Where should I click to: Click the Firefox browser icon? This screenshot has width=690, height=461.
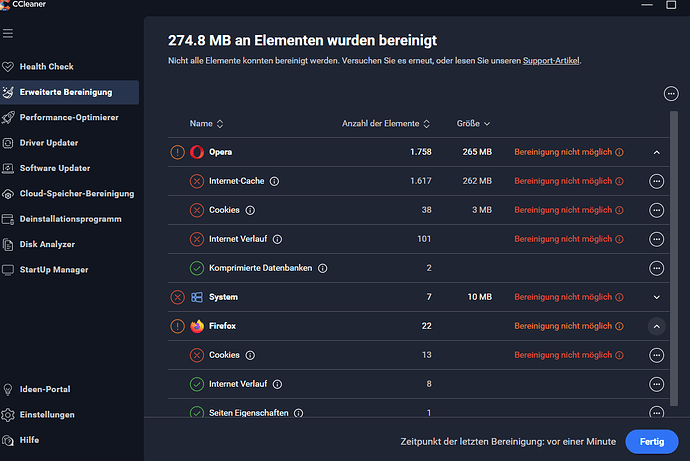tap(197, 326)
